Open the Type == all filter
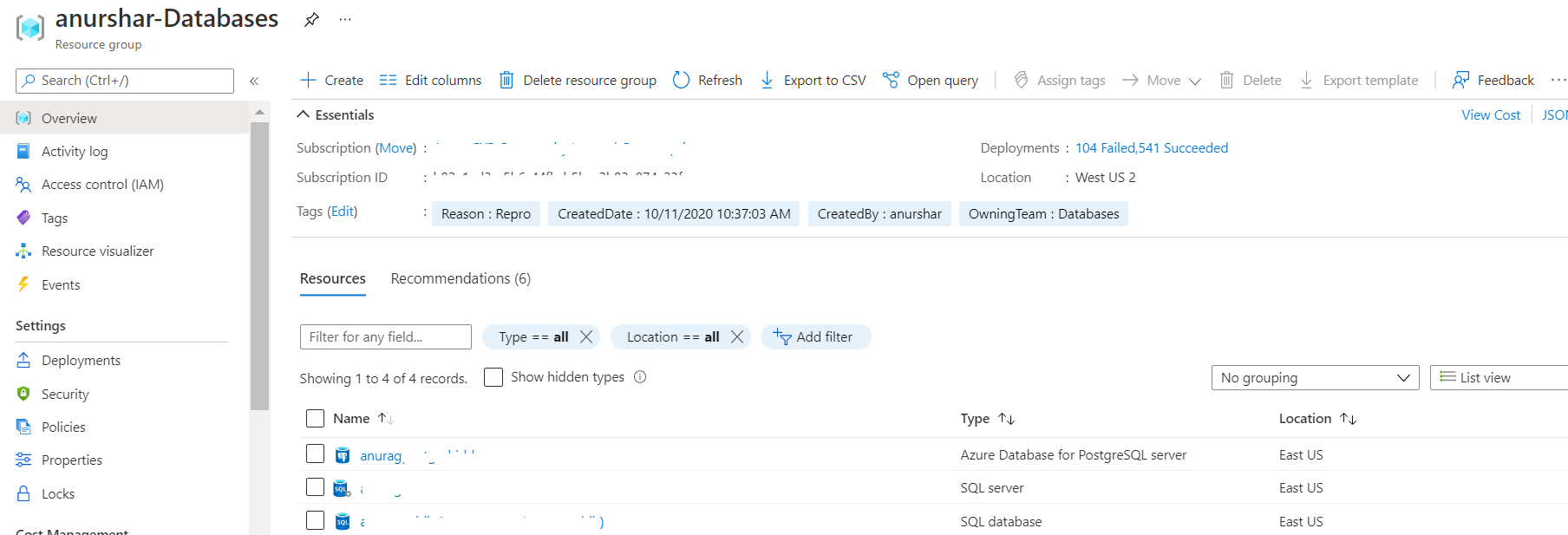Screen dimensions: 1568x535 [x=533, y=337]
